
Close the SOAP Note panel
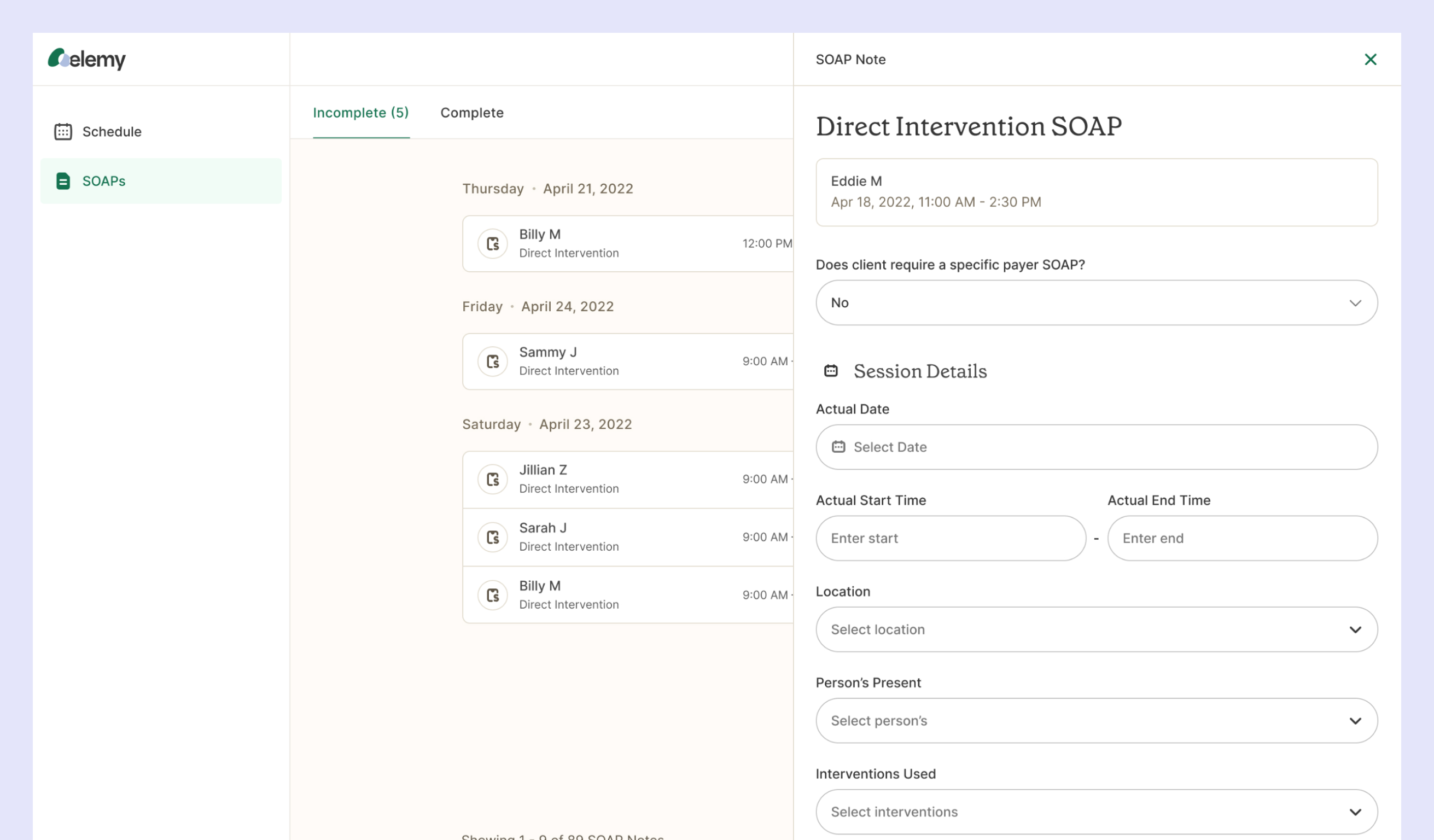coord(1370,59)
